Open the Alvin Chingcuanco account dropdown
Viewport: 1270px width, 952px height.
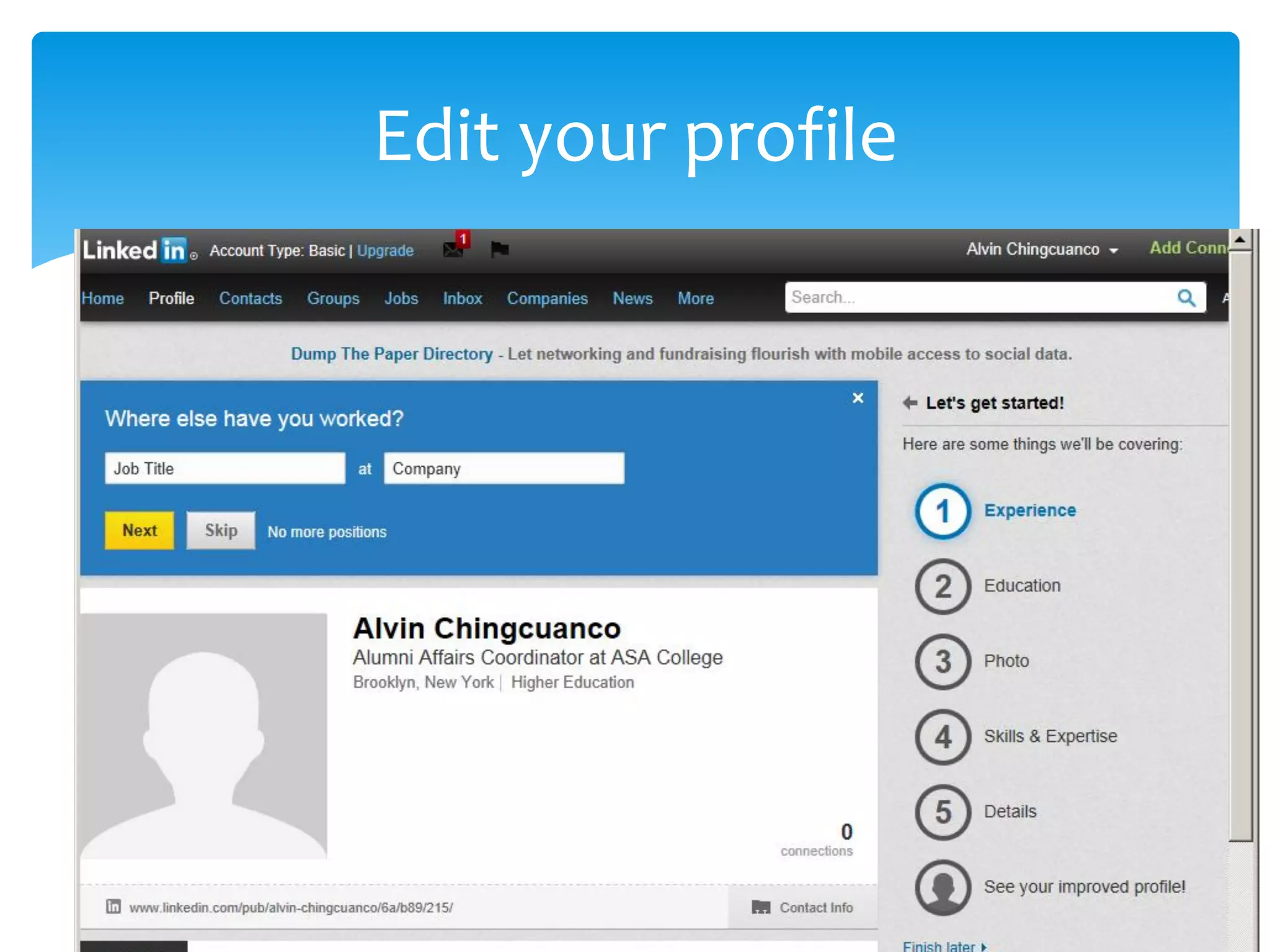[x=1042, y=249]
